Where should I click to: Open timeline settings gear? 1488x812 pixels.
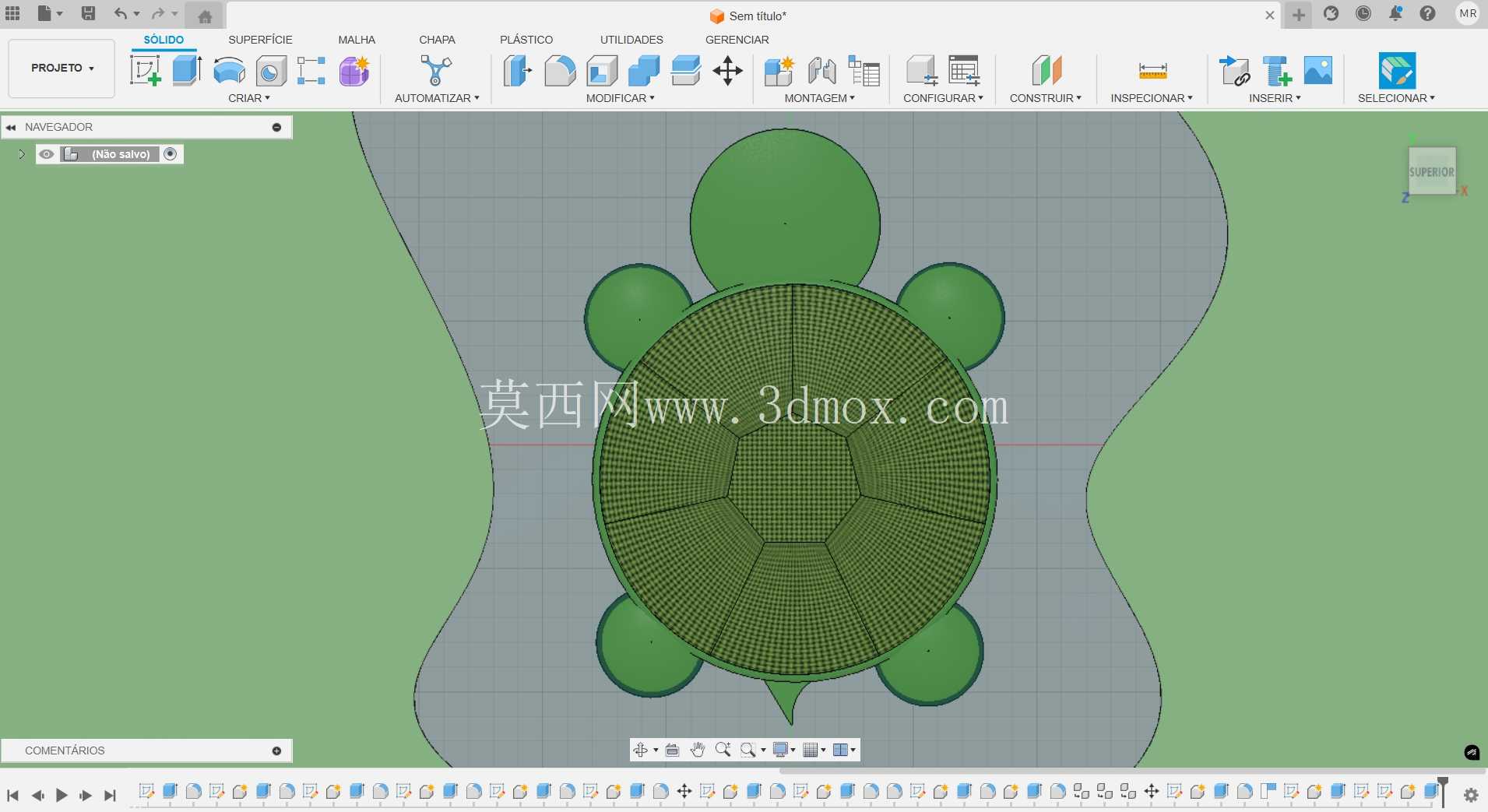coord(1471,795)
